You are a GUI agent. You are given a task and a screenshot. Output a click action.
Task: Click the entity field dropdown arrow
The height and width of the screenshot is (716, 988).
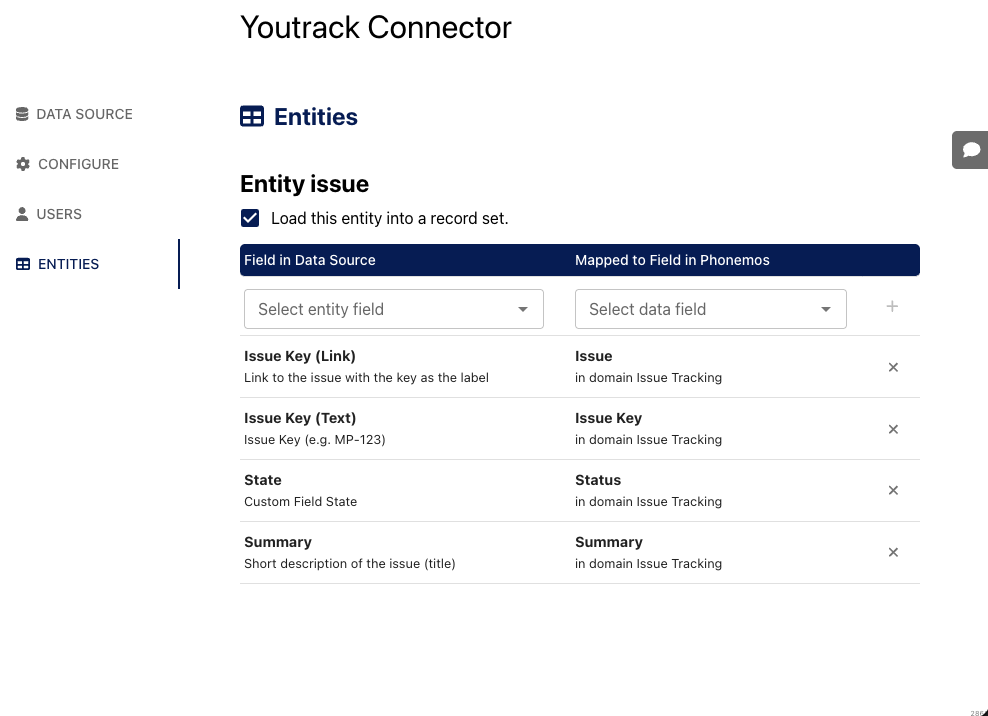point(523,310)
